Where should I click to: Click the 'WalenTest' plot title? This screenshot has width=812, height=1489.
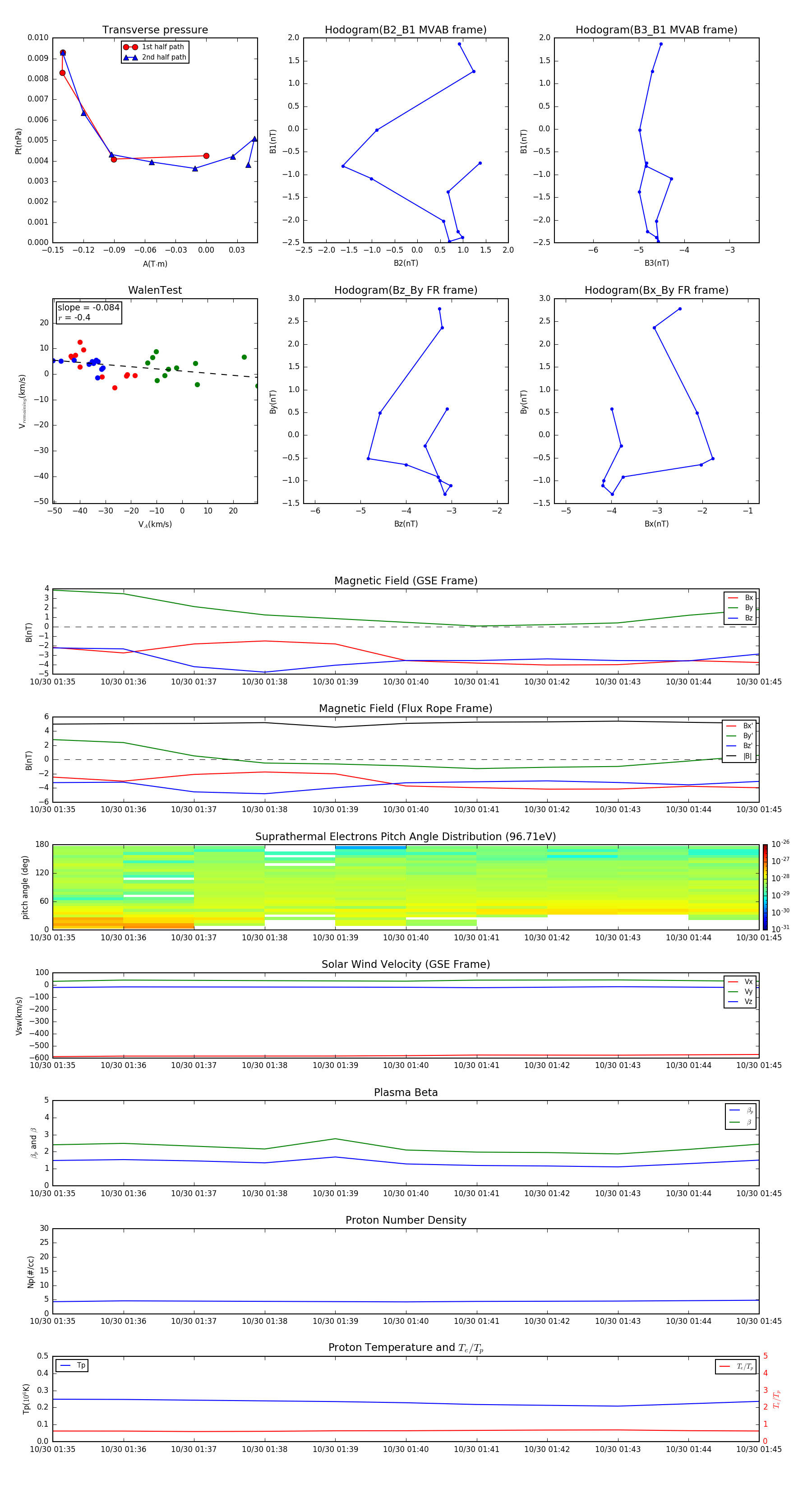click(155, 290)
